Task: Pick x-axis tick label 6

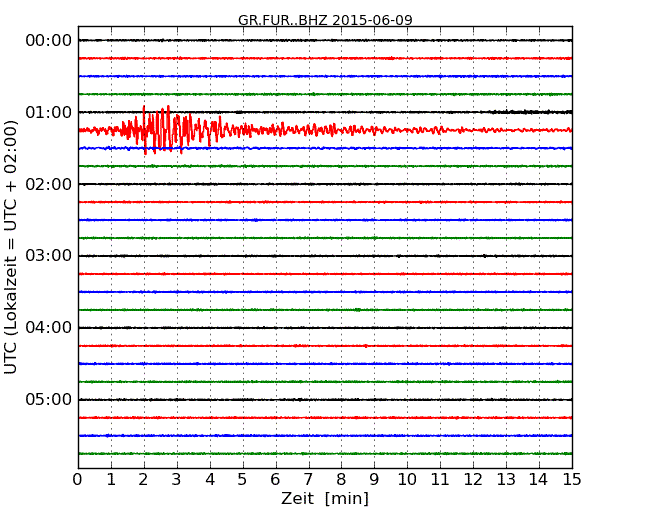Action: (x=275, y=480)
